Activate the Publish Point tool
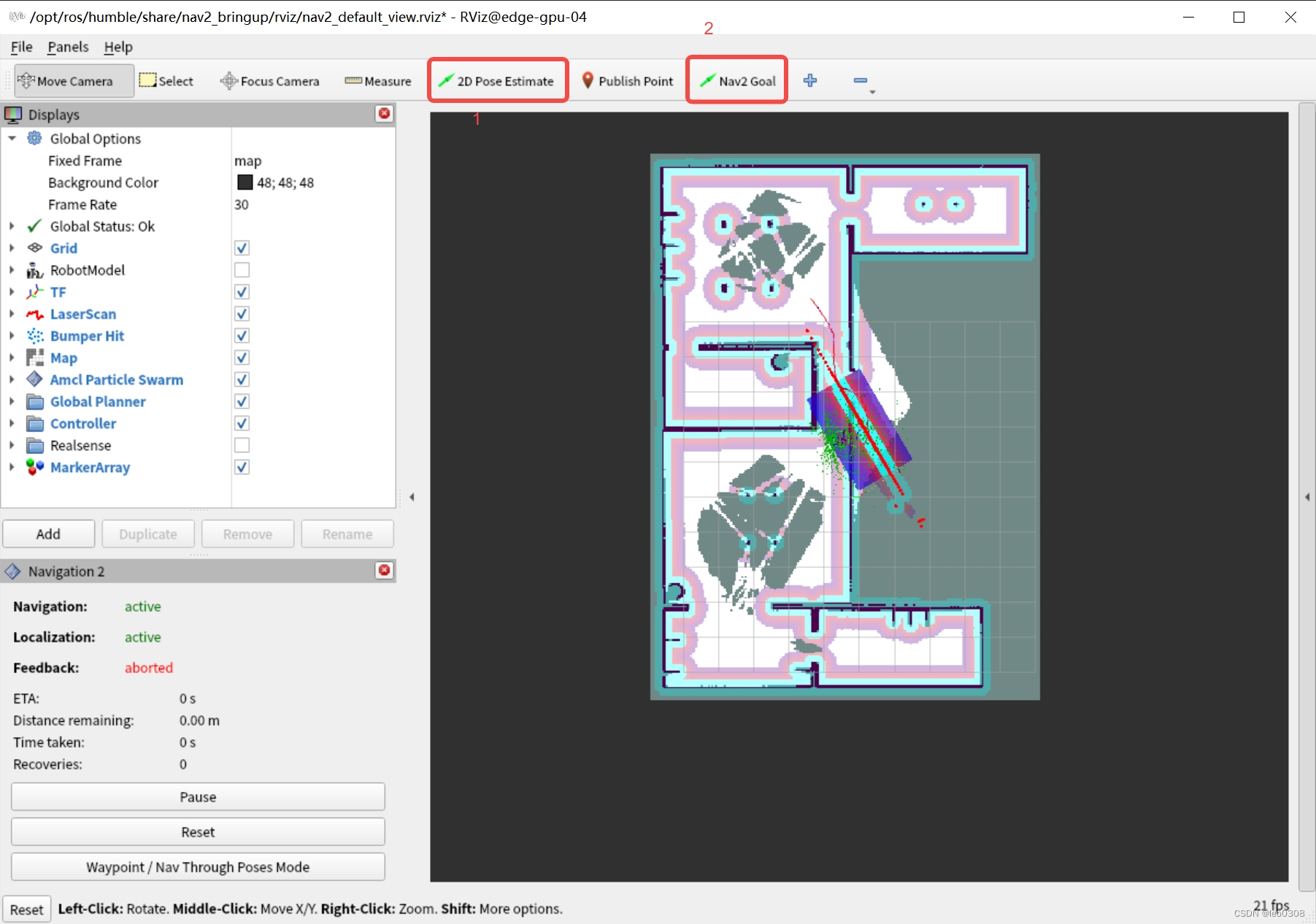This screenshot has height=924, width=1316. (627, 80)
